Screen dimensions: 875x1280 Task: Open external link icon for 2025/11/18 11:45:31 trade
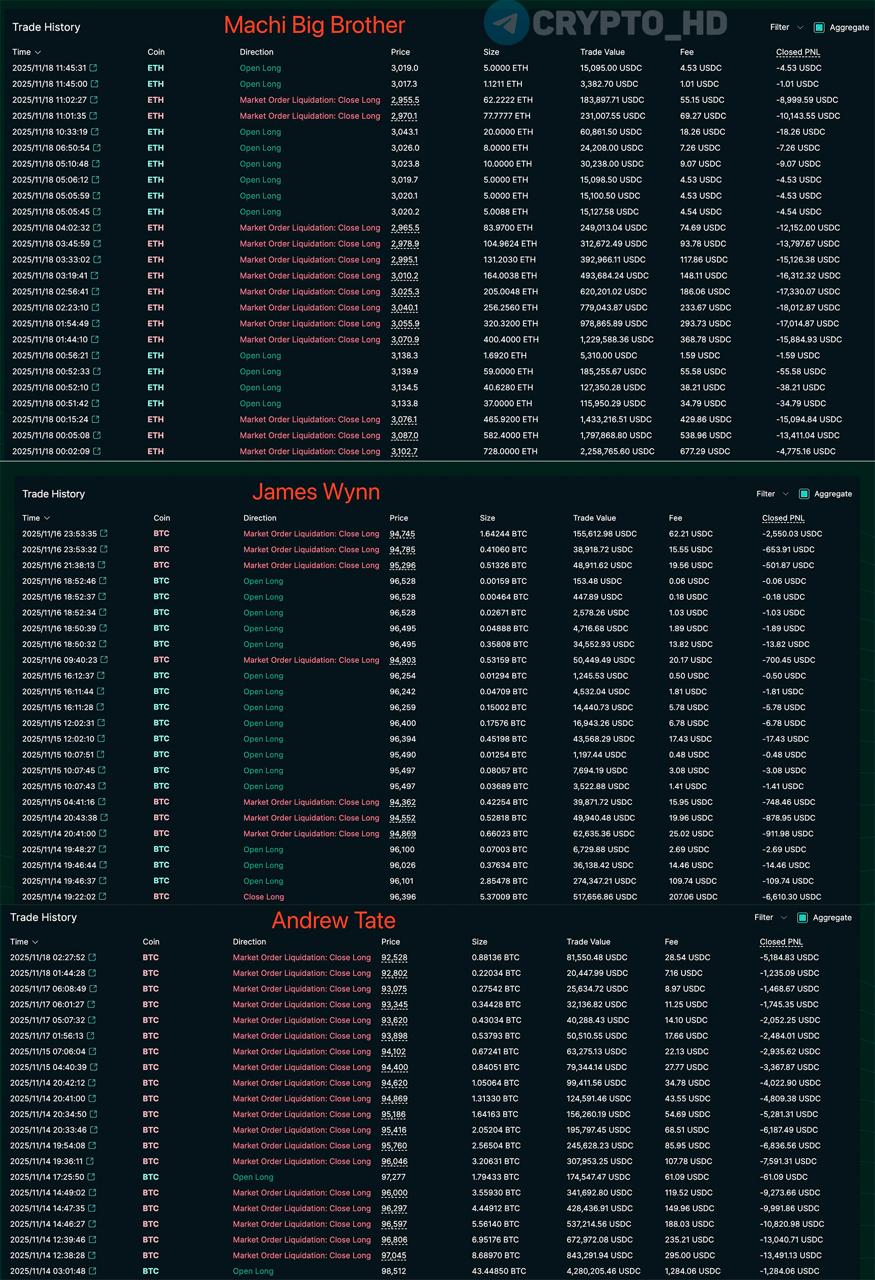click(x=96, y=68)
